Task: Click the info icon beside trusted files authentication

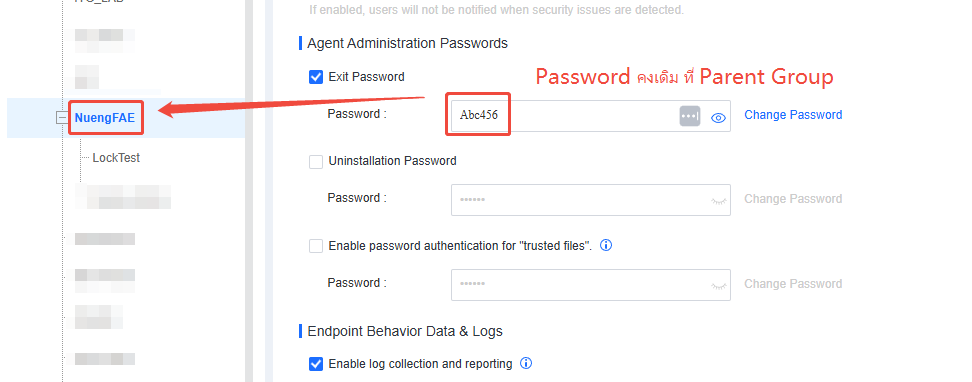Action: click(x=606, y=245)
